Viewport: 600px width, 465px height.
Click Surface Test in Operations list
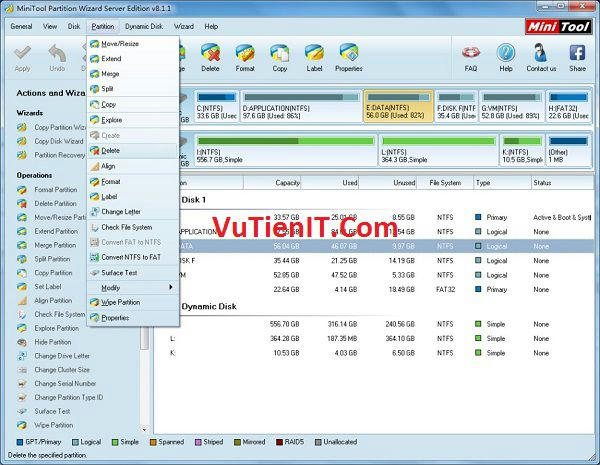click(52, 411)
